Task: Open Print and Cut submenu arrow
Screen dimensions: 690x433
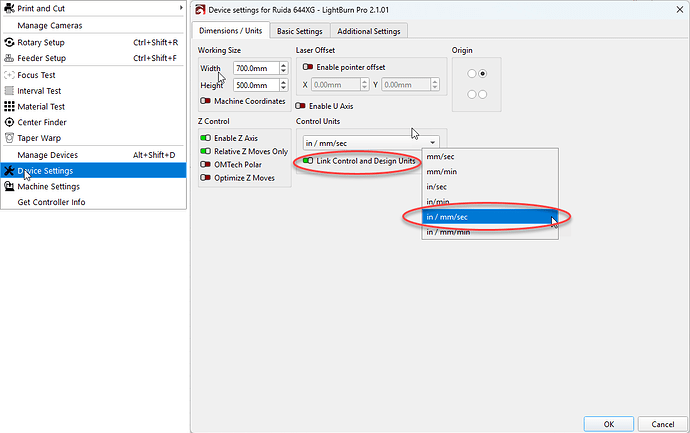Action: 181,8
